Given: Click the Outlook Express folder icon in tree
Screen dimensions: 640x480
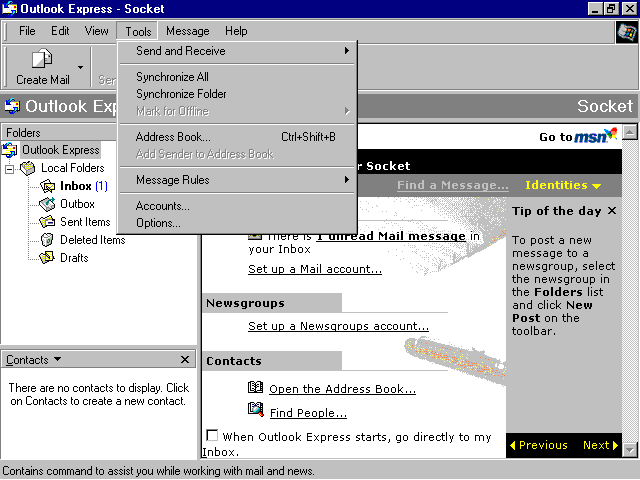Looking at the screenshot, I should [10, 150].
